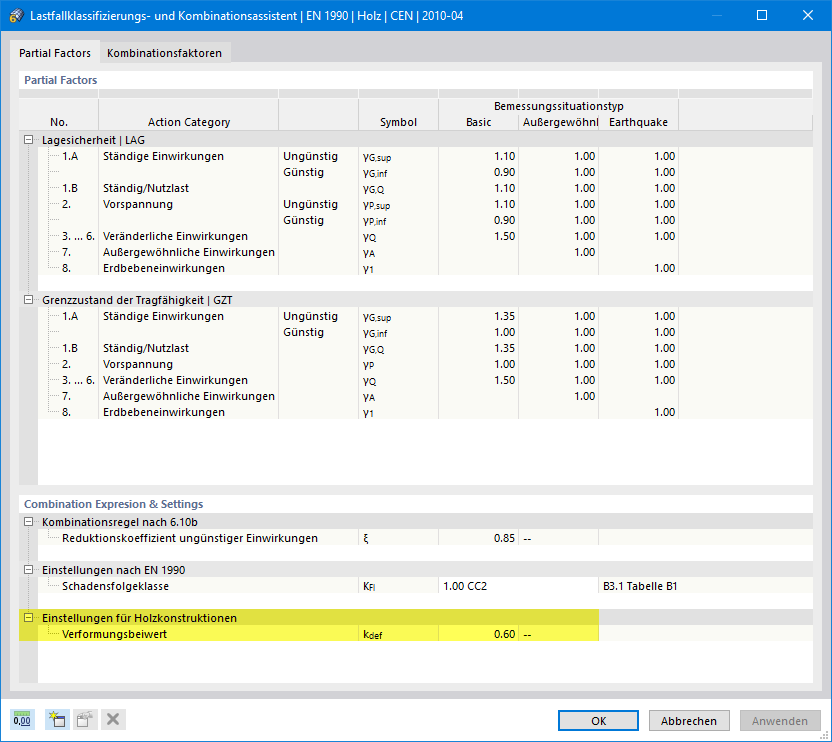Close the dialog with the title bar X

tap(808, 15)
